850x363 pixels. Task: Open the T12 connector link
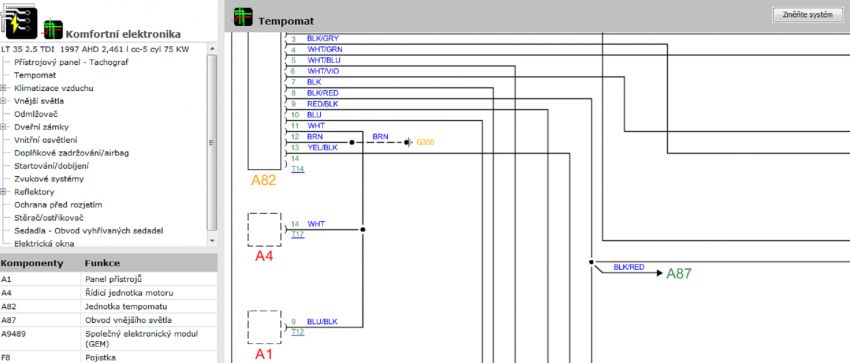tap(298, 332)
